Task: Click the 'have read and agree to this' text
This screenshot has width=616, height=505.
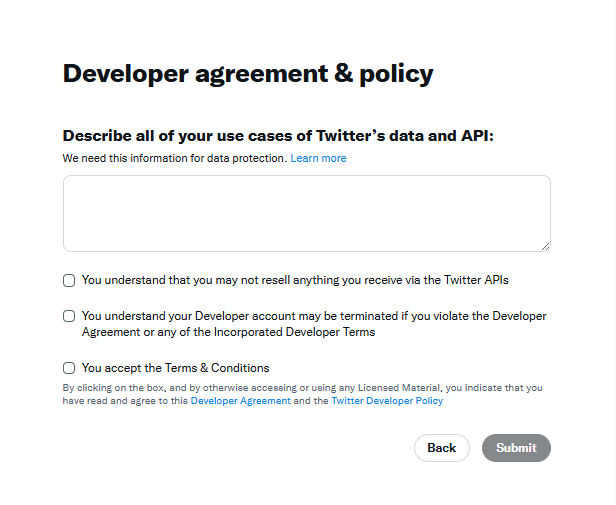Action: tap(125, 400)
